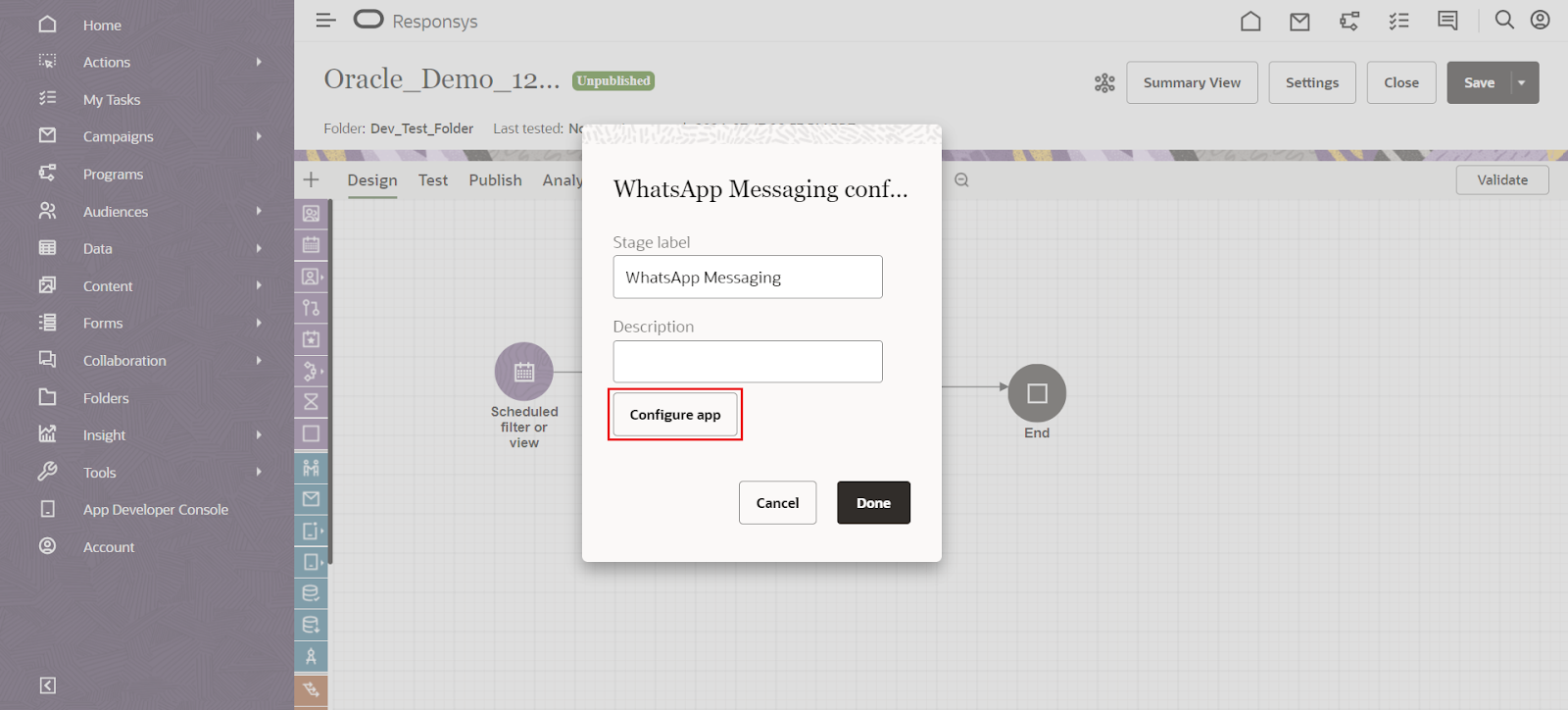Click into the Stage label field
This screenshot has height=710, width=1568.
pyautogui.click(x=748, y=278)
